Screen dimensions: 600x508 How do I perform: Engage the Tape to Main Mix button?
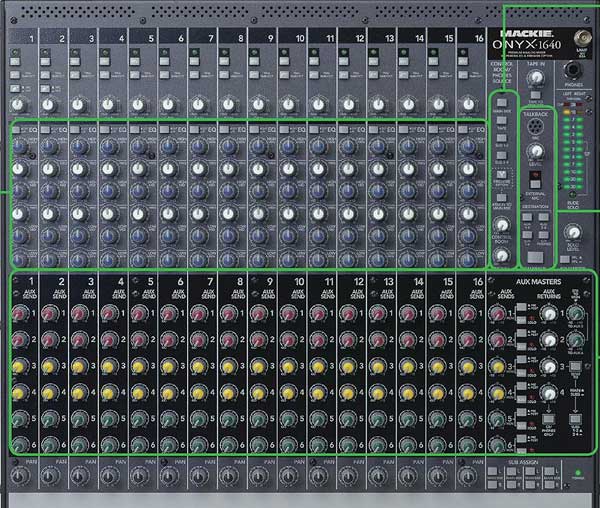[536, 94]
